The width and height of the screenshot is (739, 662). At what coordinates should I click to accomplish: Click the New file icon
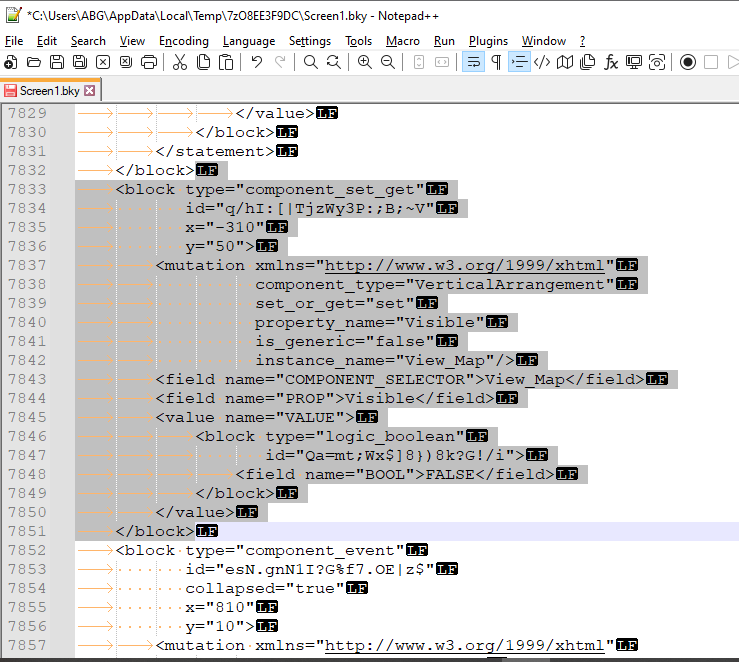point(10,62)
